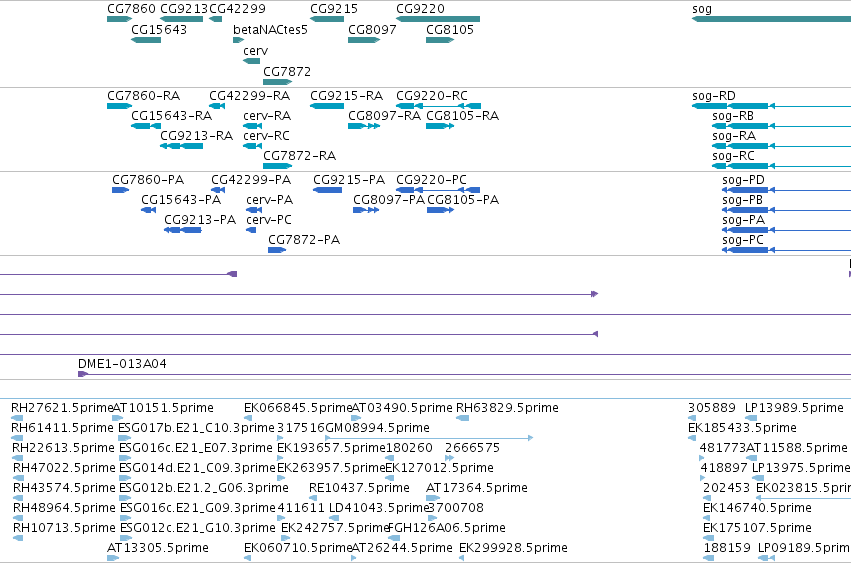The width and height of the screenshot is (851, 563).
Task: Click the cerv-PC protein label
Action: click(269, 220)
